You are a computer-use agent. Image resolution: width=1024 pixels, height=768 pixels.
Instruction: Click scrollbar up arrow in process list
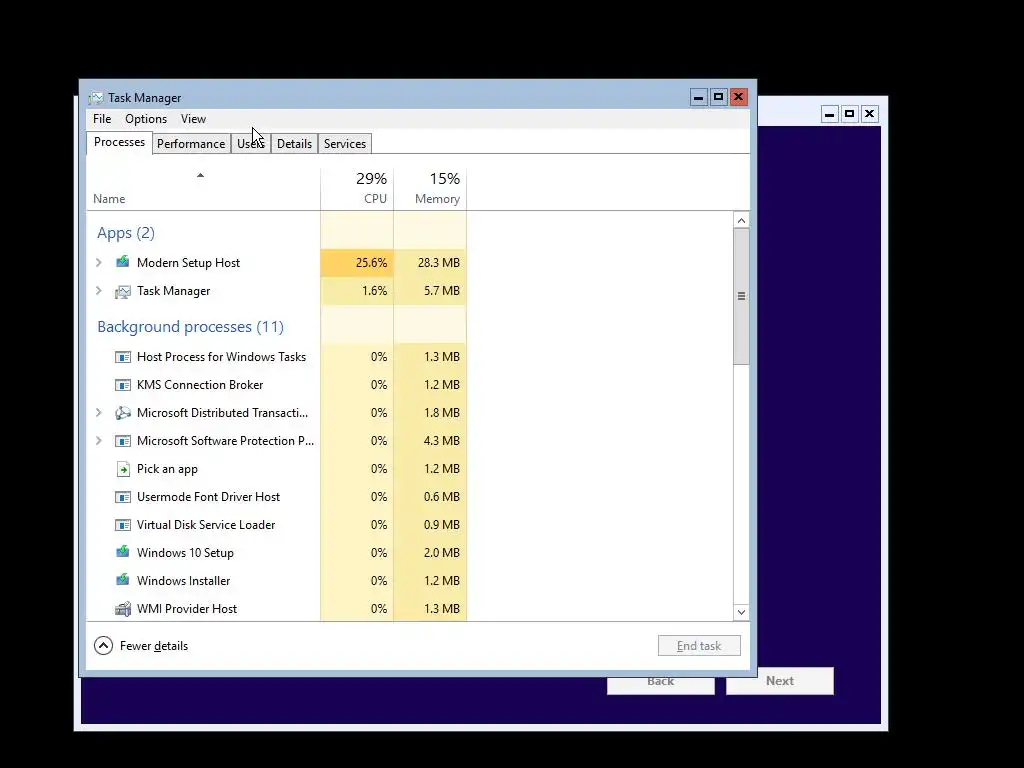(741, 221)
